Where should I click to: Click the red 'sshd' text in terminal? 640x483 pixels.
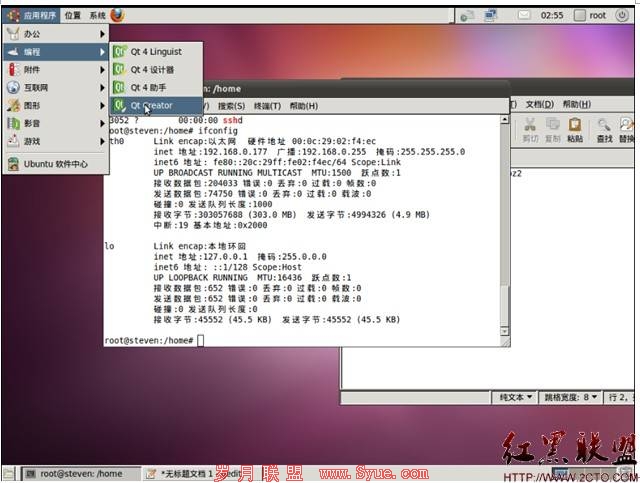coord(233,120)
